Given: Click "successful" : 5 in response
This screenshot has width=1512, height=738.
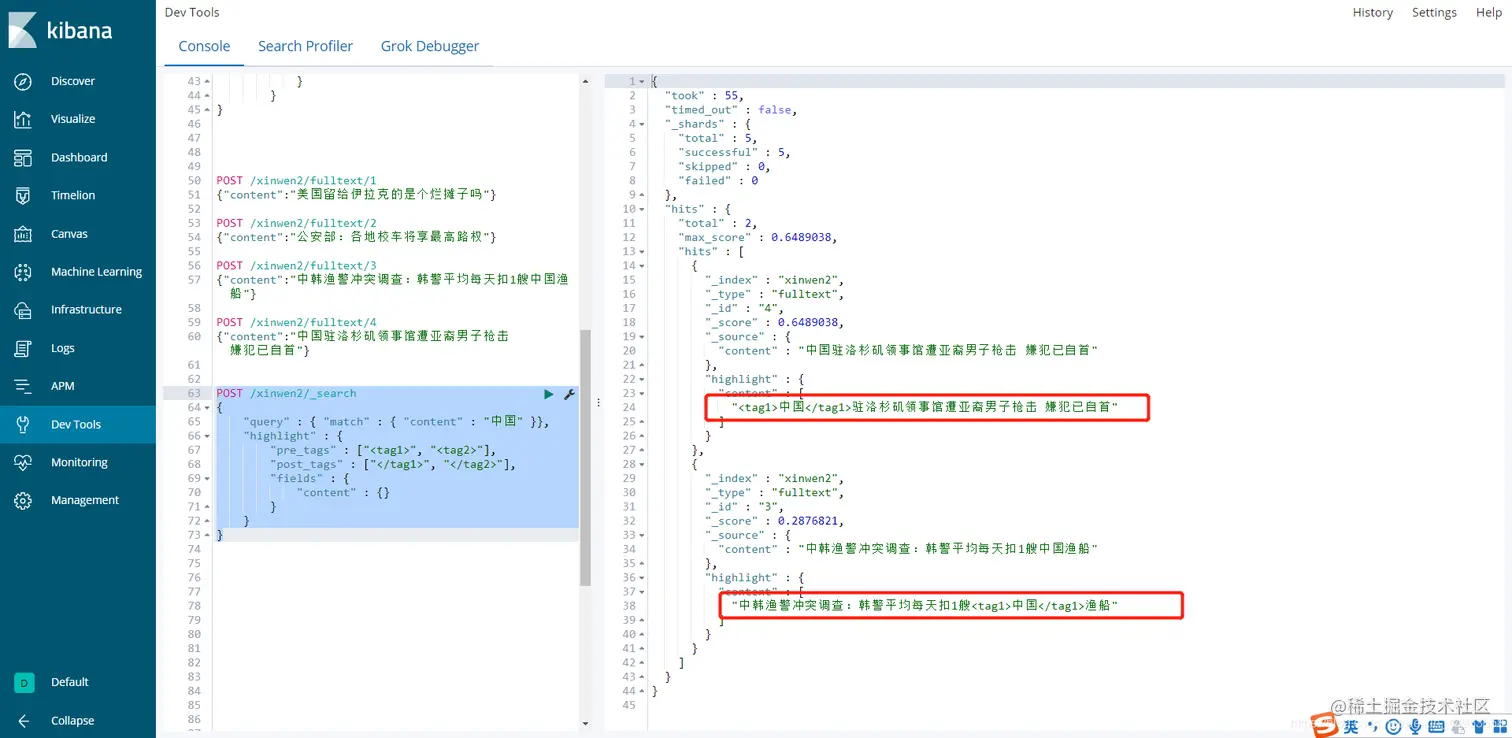Looking at the screenshot, I should pyautogui.click(x=735, y=152).
